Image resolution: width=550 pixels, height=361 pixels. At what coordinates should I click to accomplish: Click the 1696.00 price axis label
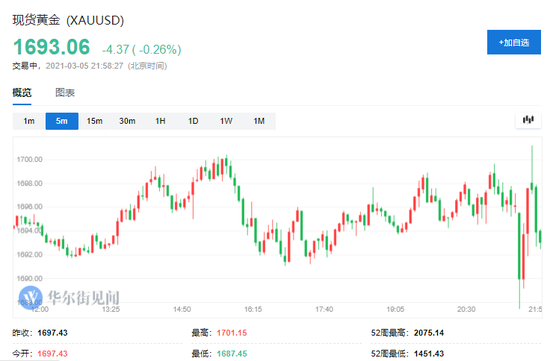[x=29, y=207]
